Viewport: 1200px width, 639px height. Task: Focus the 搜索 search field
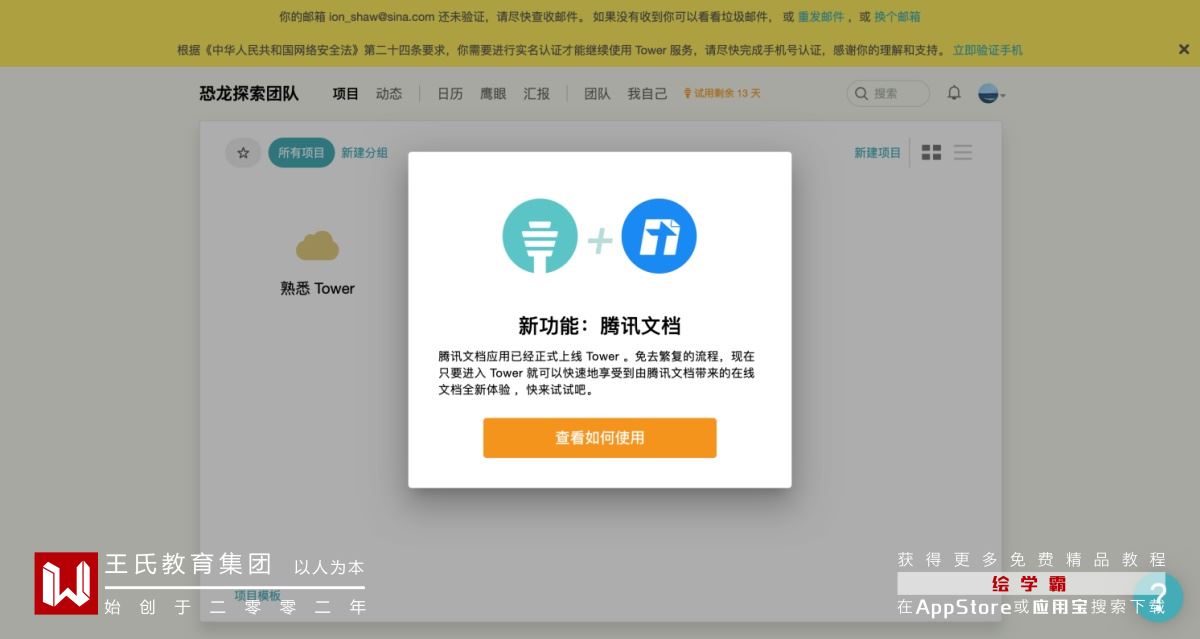pos(888,93)
